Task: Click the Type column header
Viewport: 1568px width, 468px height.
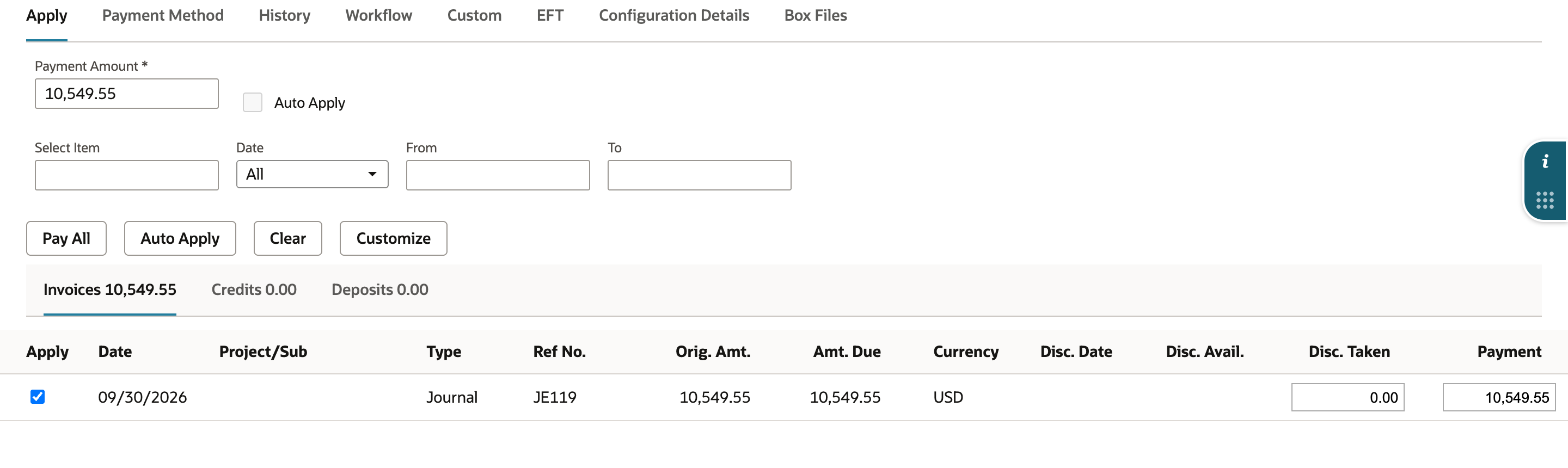Action: [444, 352]
